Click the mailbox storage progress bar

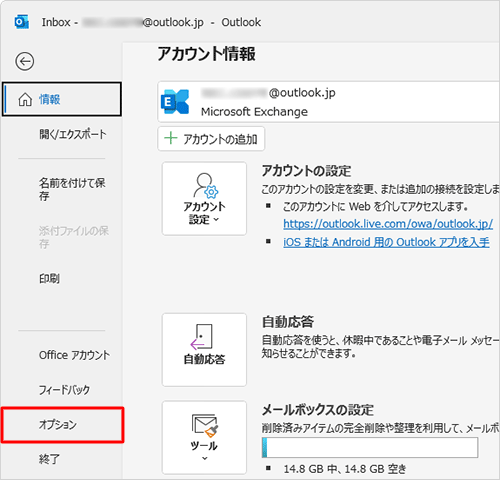tap(370, 447)
